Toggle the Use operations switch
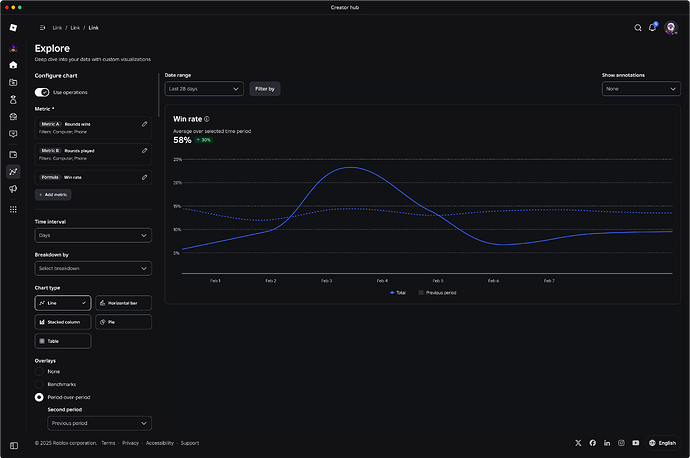The image size is (690, 458). (42, 92)
